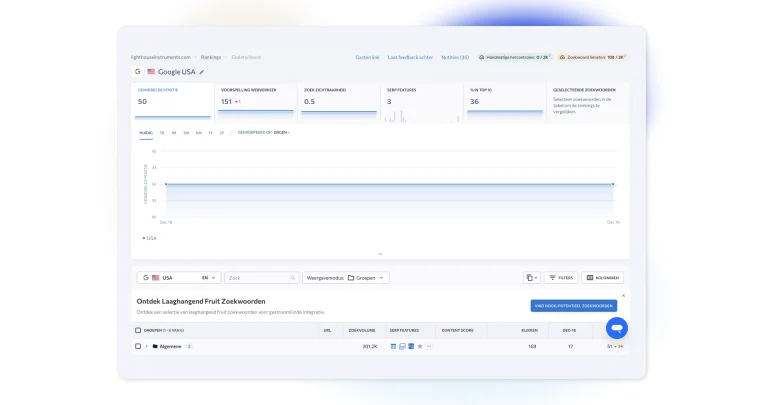The height and width of the screenshot is (405, 768).
Task: Select the 2Y time range
Action: 222,133
